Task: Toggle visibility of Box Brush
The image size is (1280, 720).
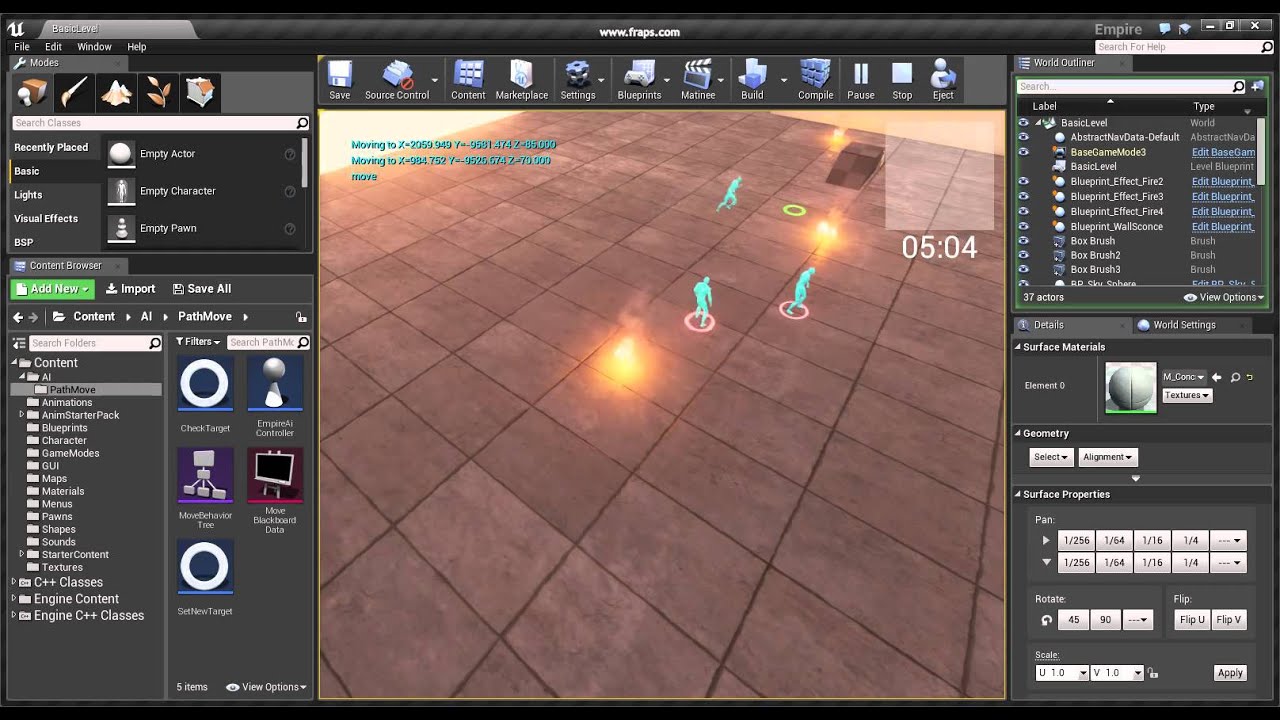Action: 1023,241
